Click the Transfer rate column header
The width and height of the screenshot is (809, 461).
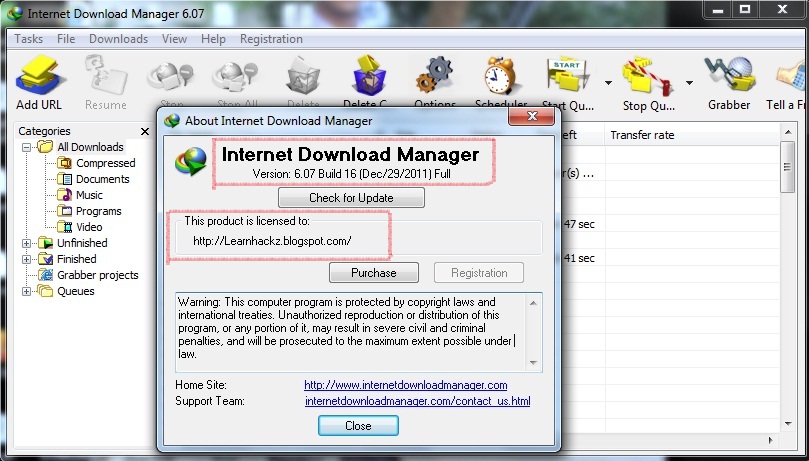click(x=691, y=135)
